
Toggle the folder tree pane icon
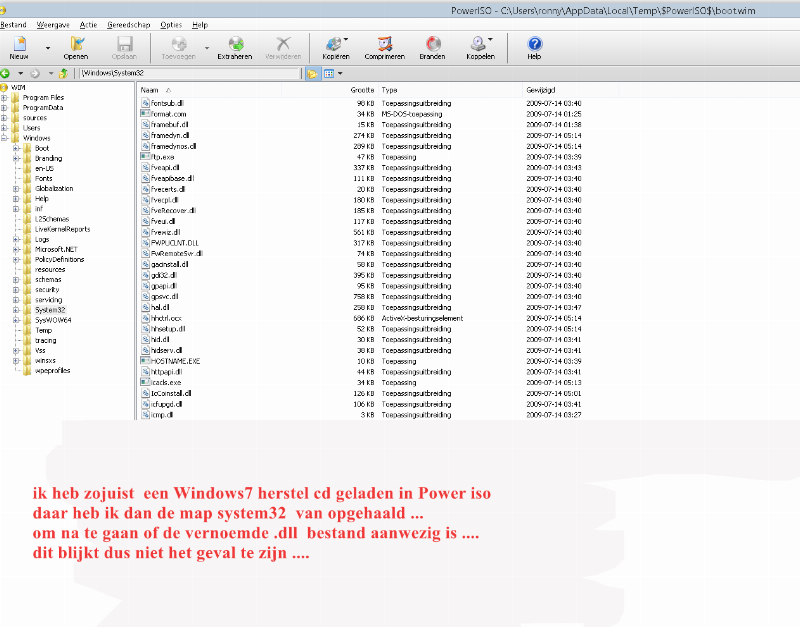click(x=312, y=74)
